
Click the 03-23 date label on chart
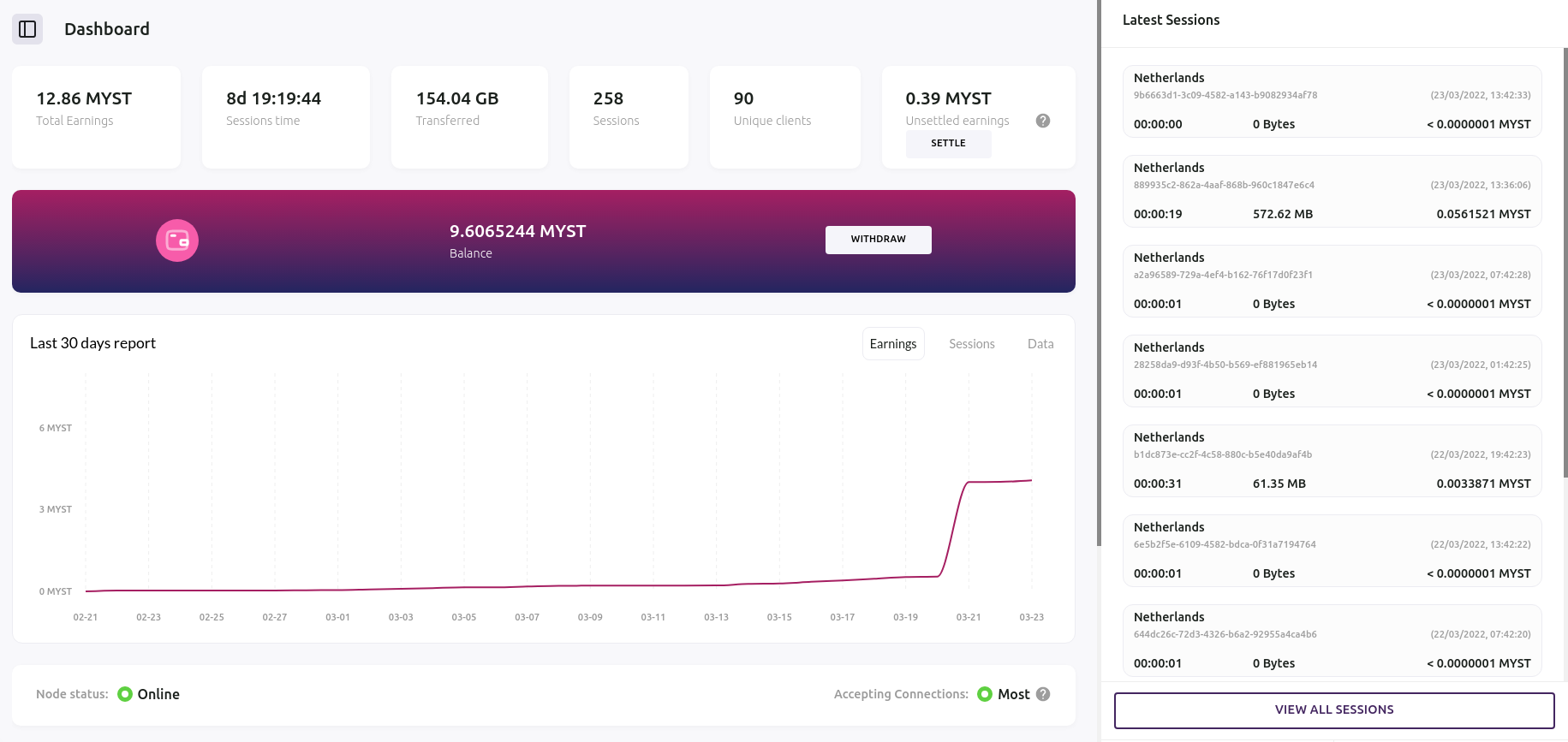[x=1032, y=617]
